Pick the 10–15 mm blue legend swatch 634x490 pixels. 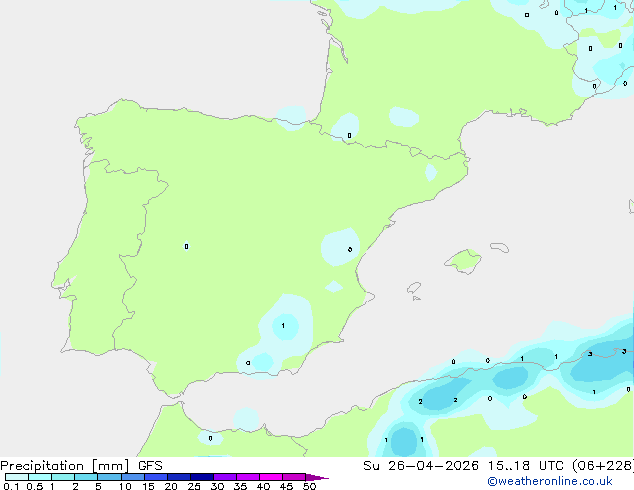[x=132, y=477]
